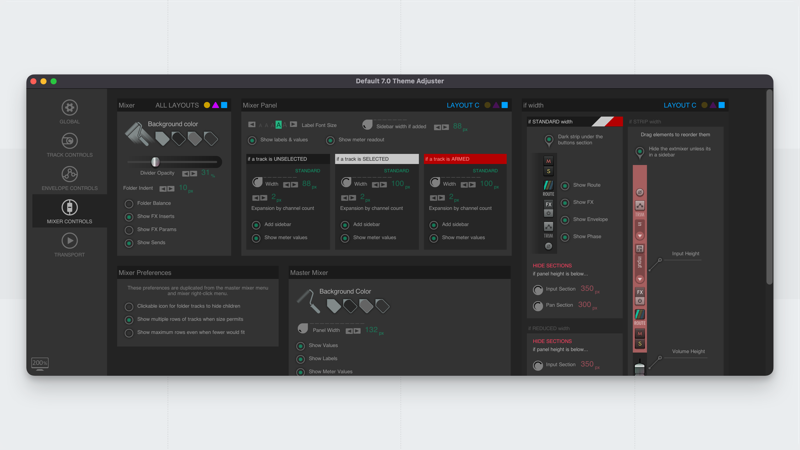Click FX button in standard width strip
The image size is (800, 450).
tap(548, 204)
